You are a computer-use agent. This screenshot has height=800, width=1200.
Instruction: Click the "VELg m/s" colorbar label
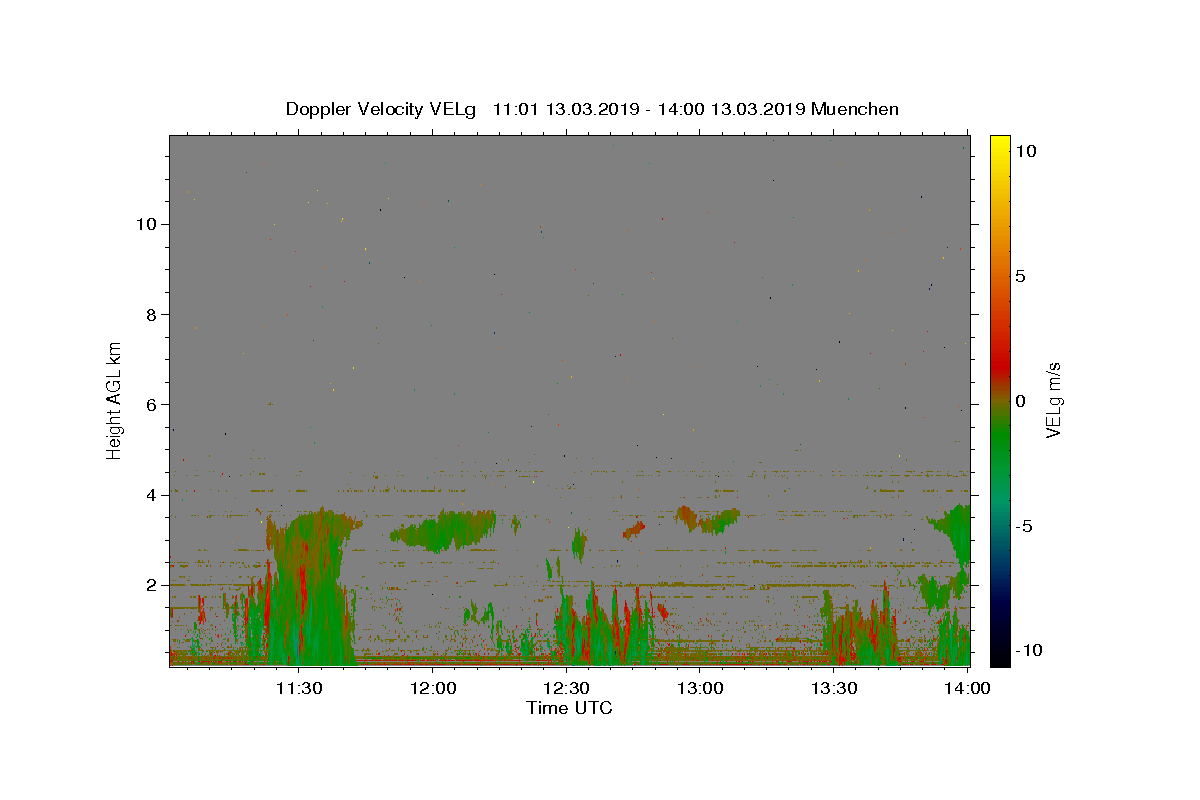(1052, 400)
